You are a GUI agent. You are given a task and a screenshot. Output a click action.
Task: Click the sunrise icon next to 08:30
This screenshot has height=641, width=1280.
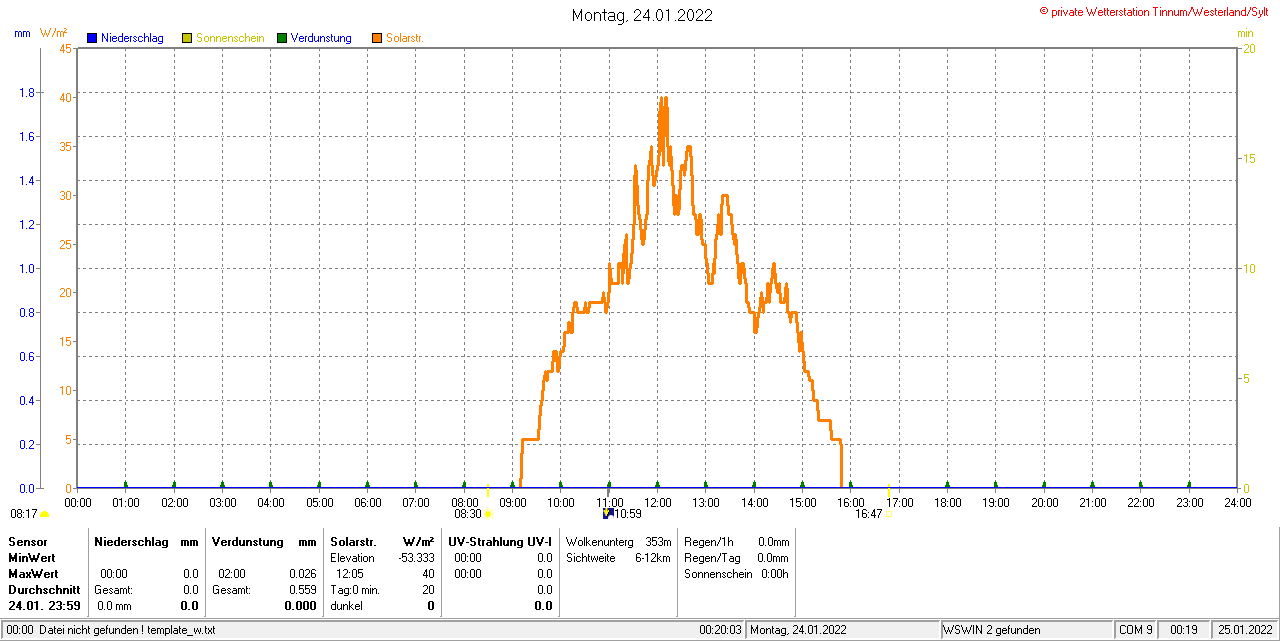click(x=488, y=514)
